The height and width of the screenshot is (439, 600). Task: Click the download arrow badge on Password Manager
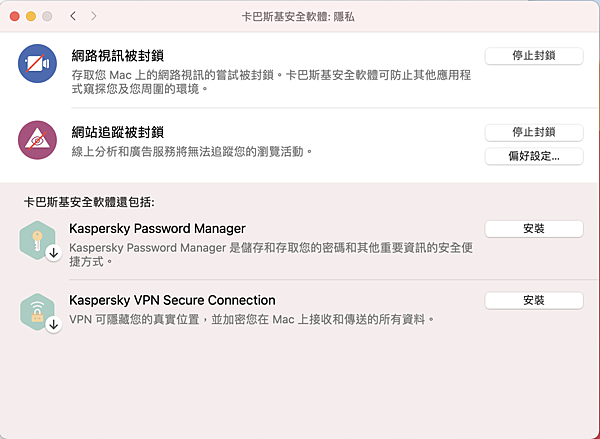pos(53,253)
